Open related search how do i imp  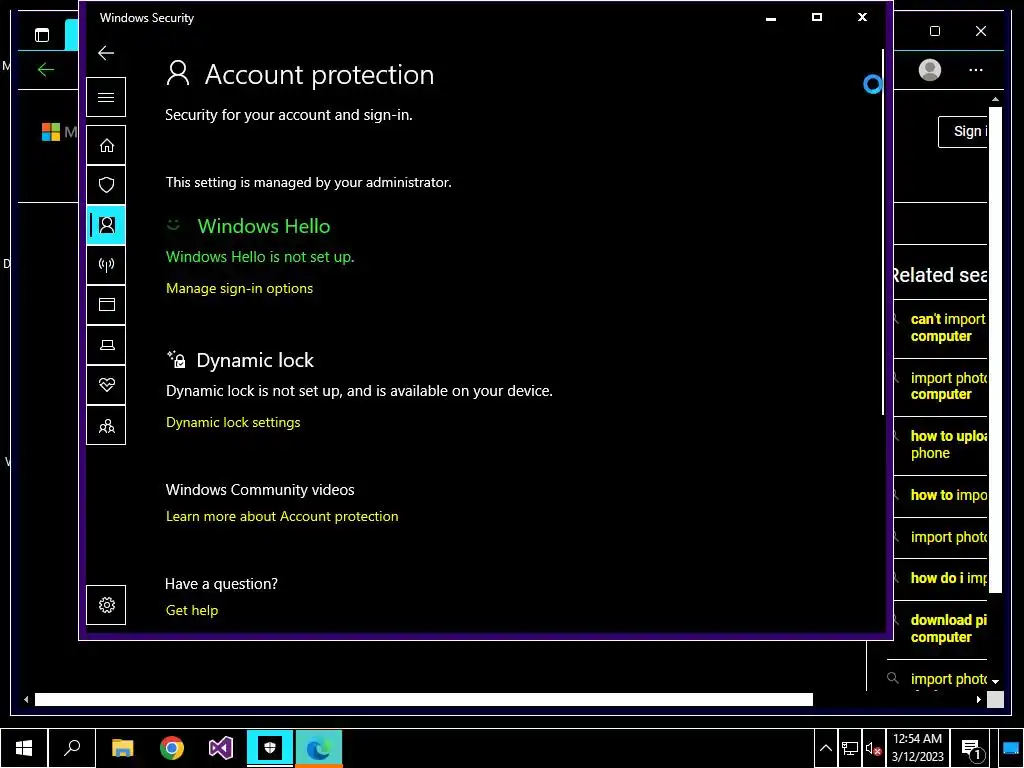948,578
